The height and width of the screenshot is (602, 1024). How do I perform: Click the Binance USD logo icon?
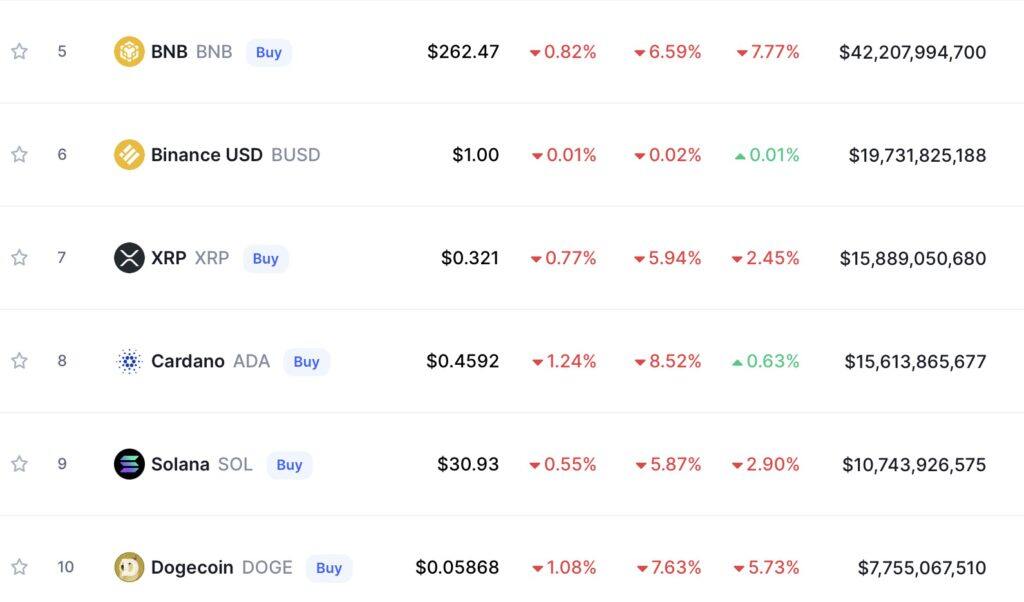coord(129,155)
